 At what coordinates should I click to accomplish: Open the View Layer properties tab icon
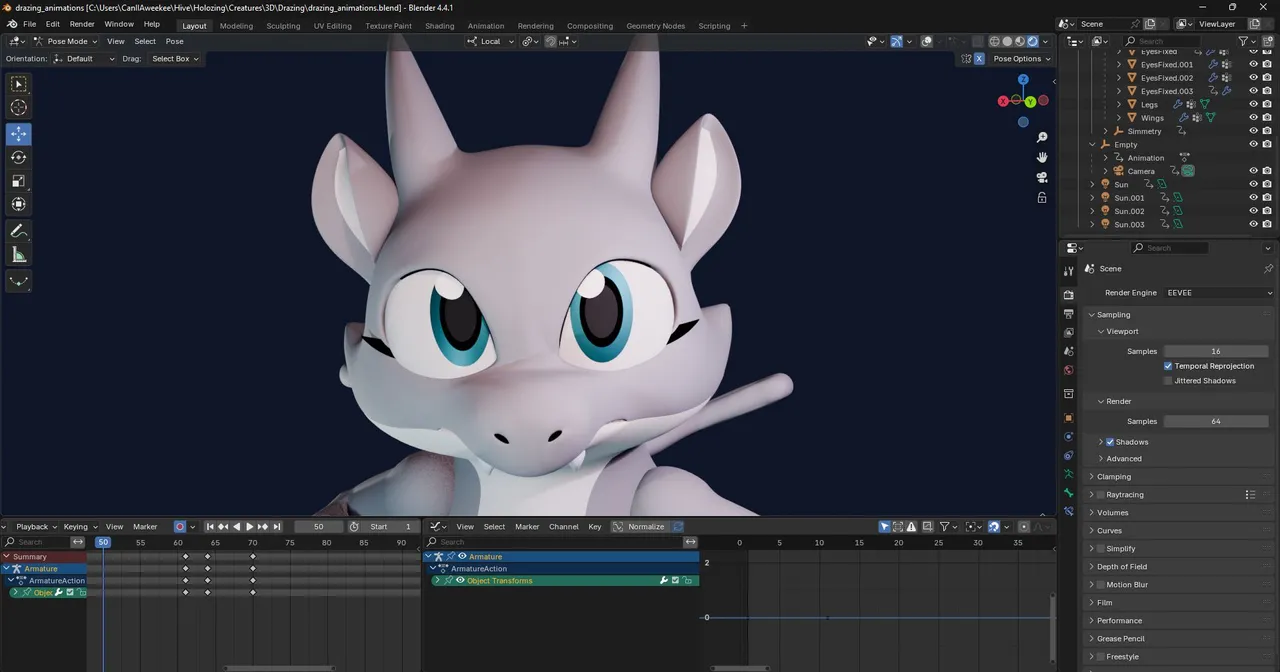point(1068,333)
